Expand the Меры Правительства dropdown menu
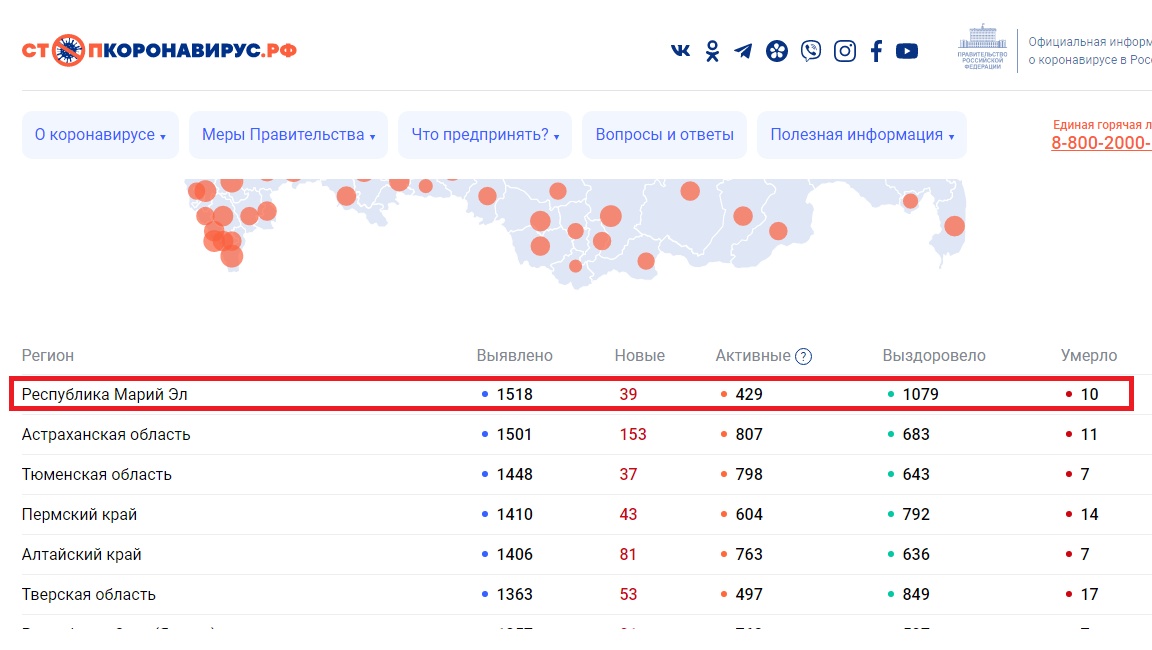Image resolution: width=1152 pixels, height=650 pixels. click(288, 135)
